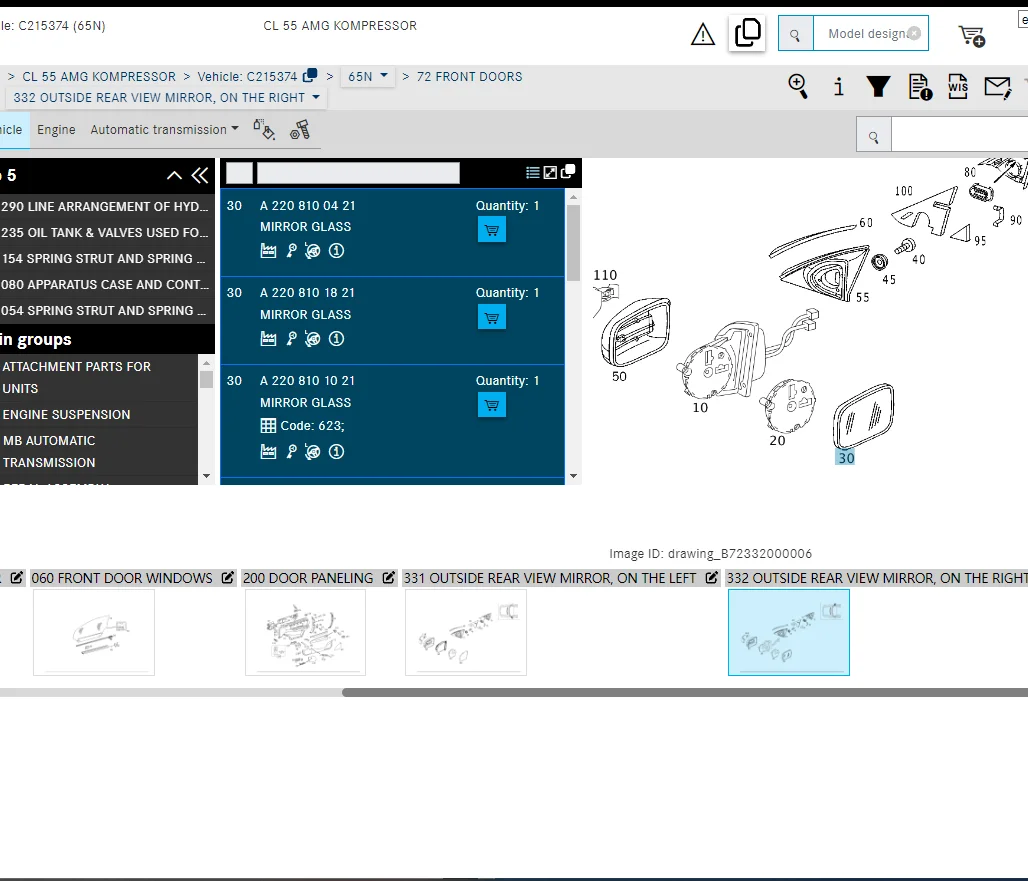
Task: Add A 220 810 04 21 to cart
Action: pyautogui.click(x=492, y=230)
